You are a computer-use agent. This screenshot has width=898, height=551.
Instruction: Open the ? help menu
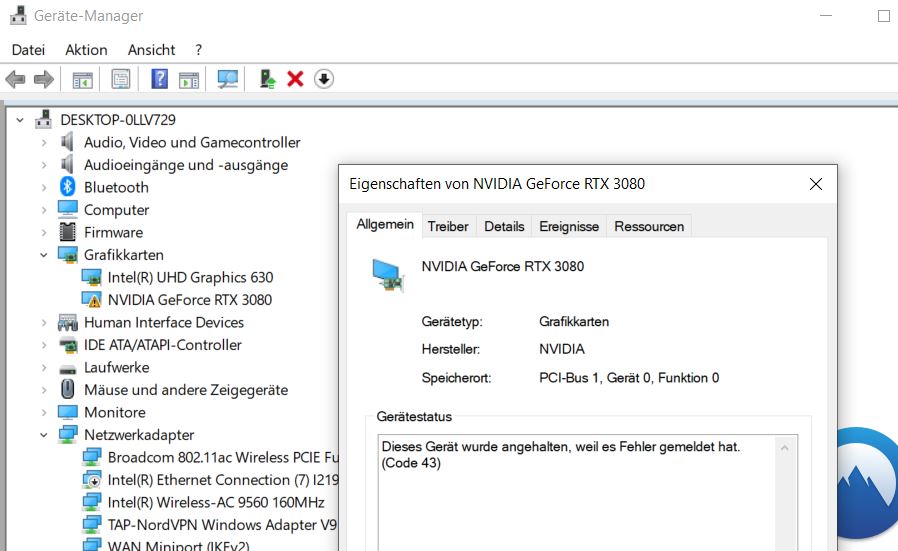tap(198, 50)
